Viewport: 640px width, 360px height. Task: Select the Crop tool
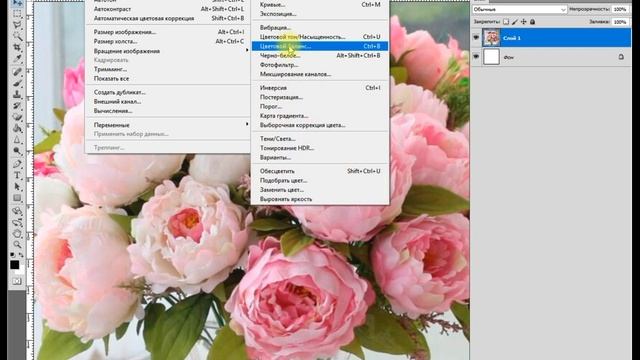point(17,48)
